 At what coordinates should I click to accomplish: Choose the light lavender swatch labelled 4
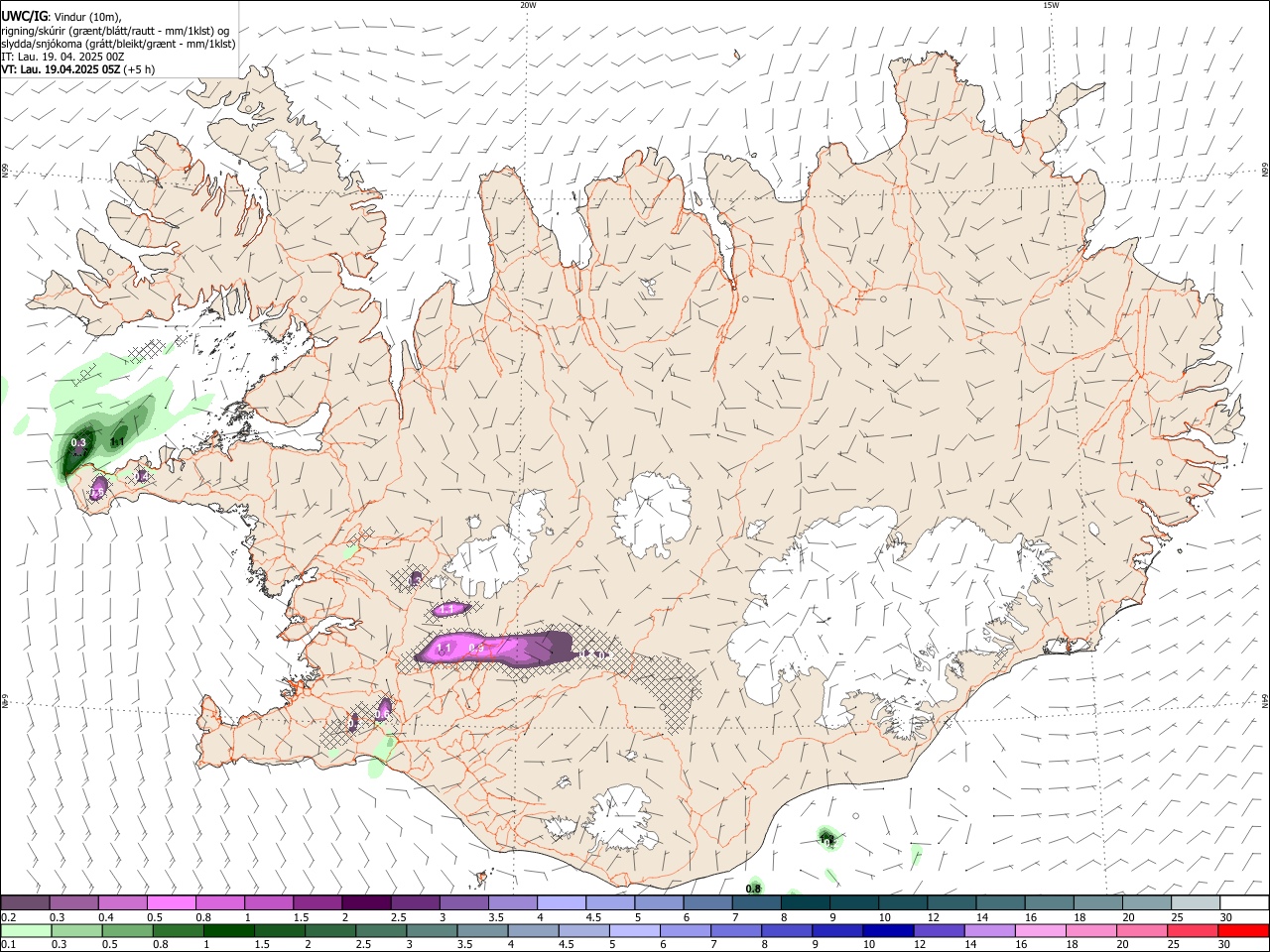562,903
